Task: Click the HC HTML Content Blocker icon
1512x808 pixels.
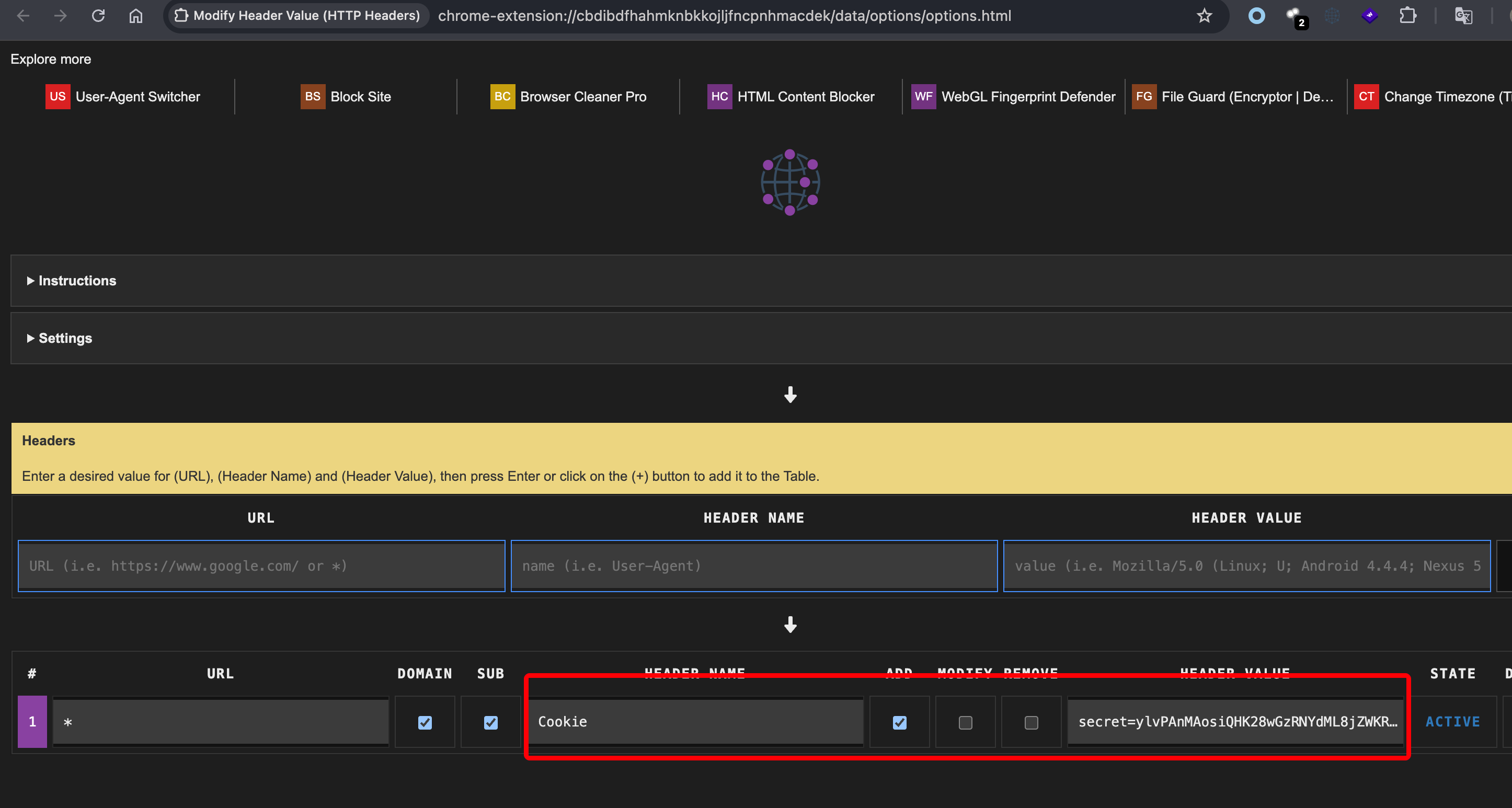Action: pos(719,97)
